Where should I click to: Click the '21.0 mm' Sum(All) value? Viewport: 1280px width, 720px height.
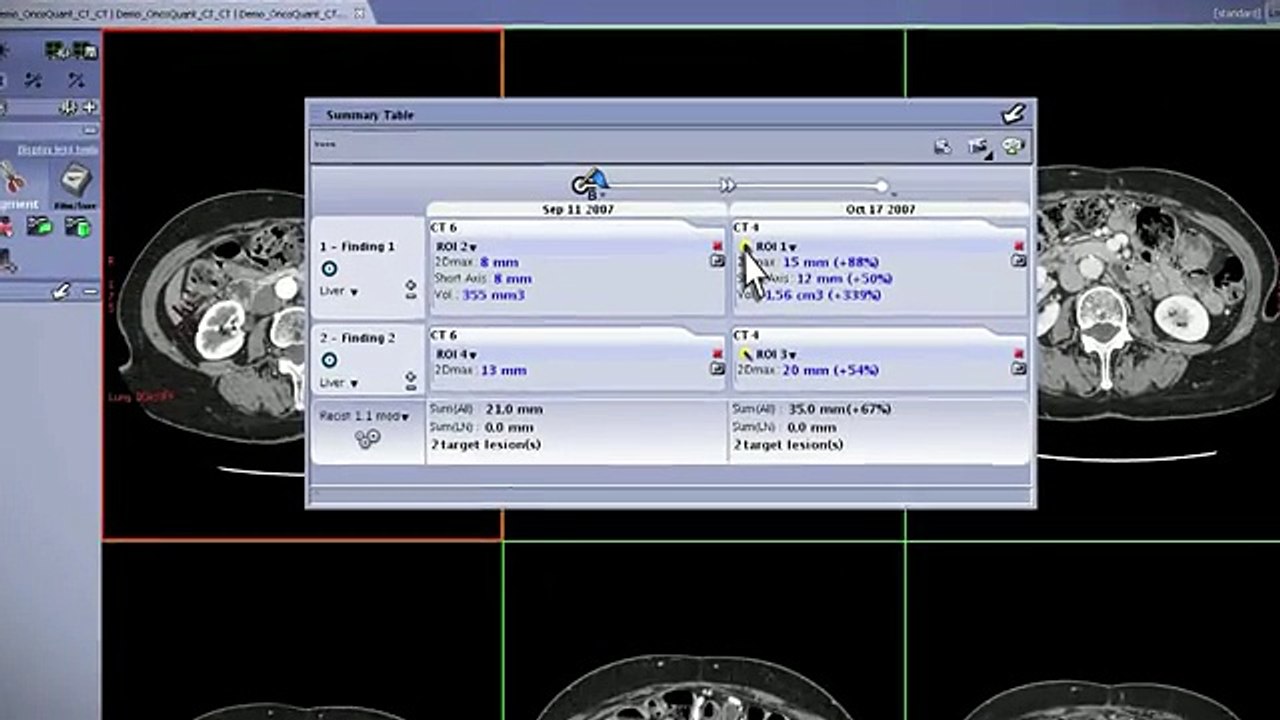(514, 409)
